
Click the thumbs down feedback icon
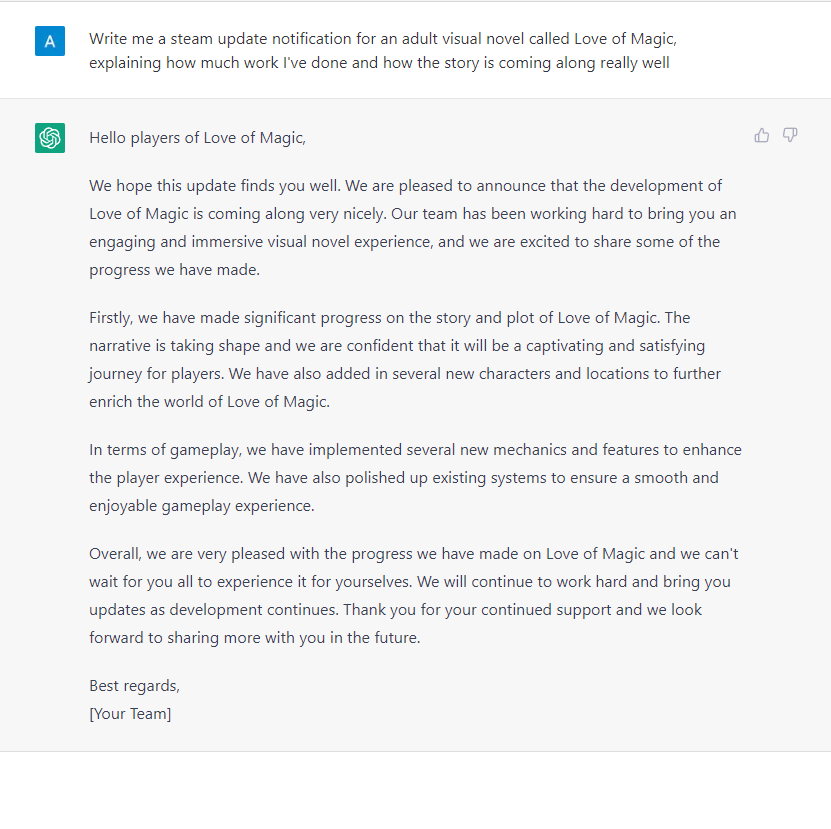point(790,136)
